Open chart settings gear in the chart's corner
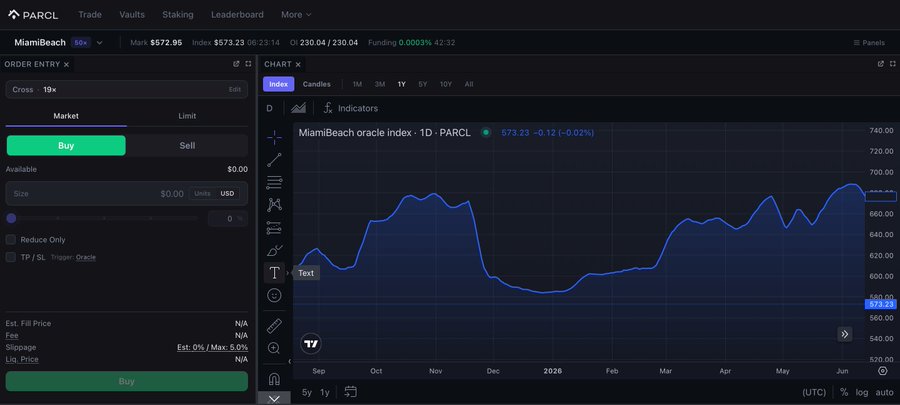 pyautogui.click(x=883, y=371)
